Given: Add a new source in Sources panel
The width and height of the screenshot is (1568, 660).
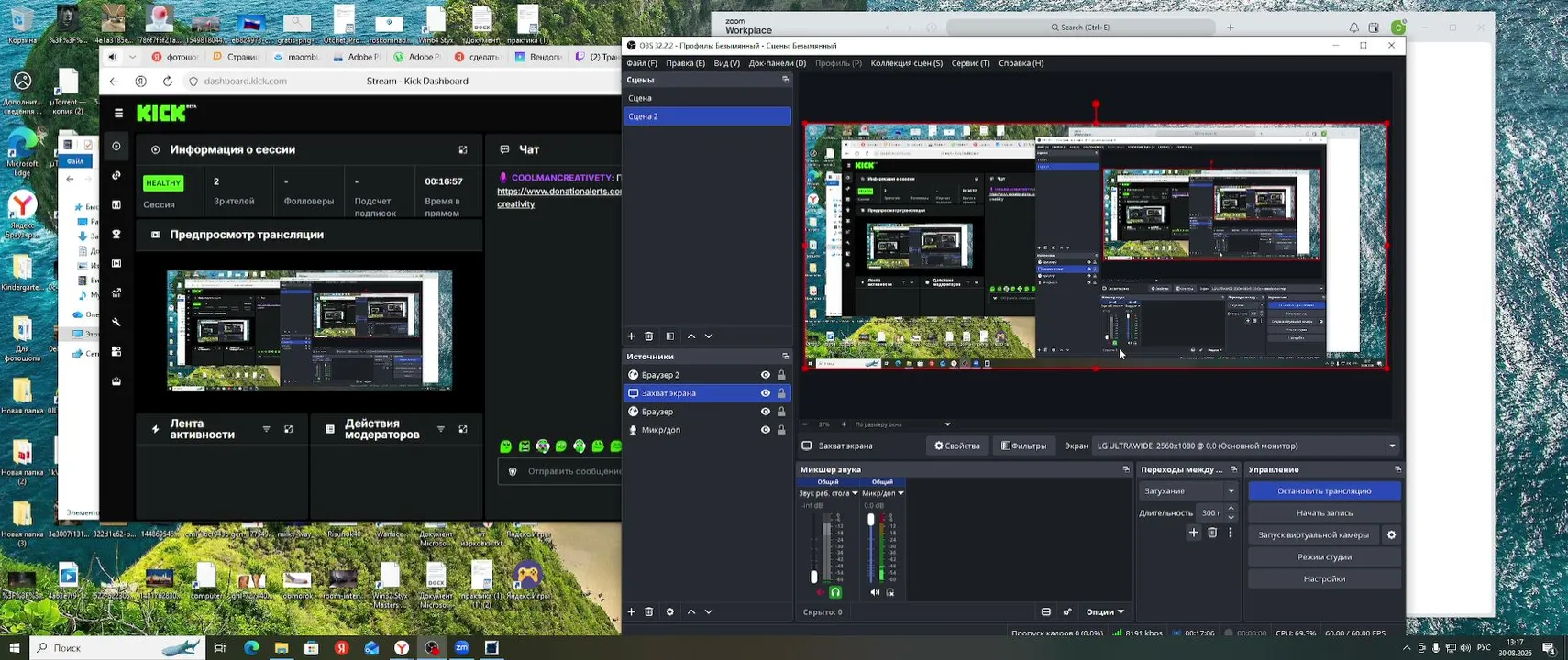Looking at the screenshot, I should coord(631,611).
